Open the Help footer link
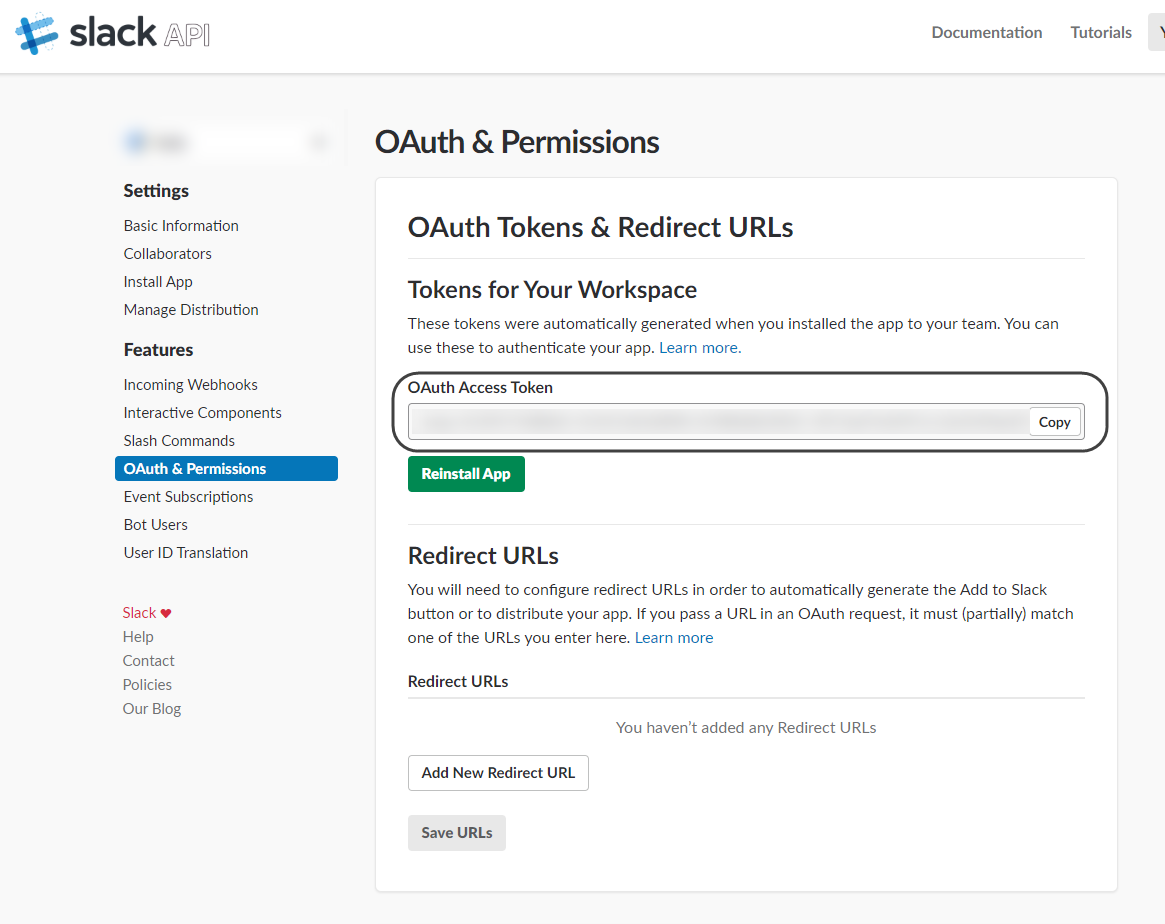1165x924 pixels. point(138,637)
